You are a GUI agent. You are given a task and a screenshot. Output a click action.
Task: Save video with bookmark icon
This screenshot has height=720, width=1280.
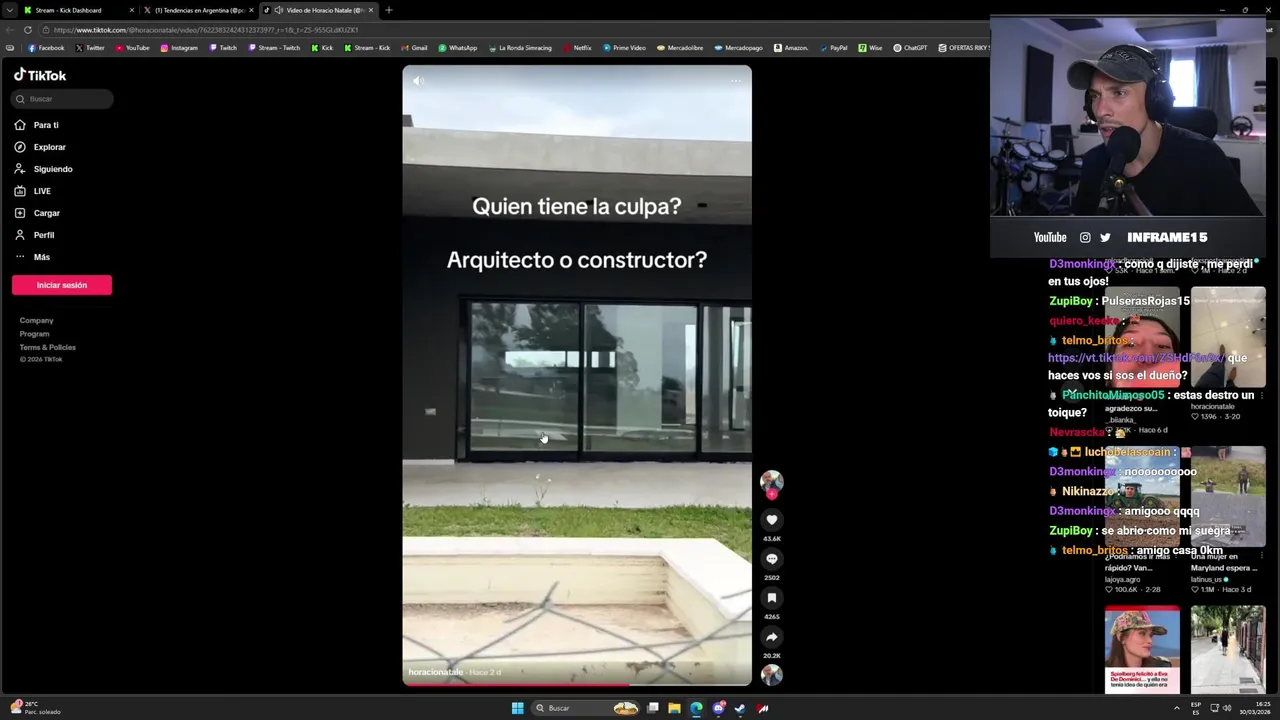tap(771, 598)
